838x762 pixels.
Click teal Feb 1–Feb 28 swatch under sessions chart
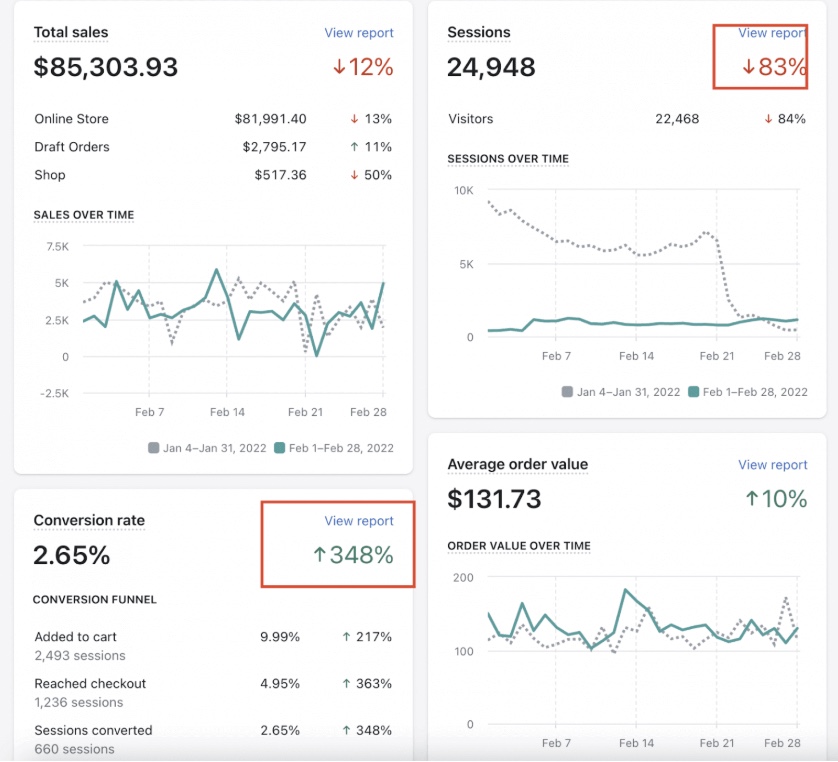click(693, 392)
